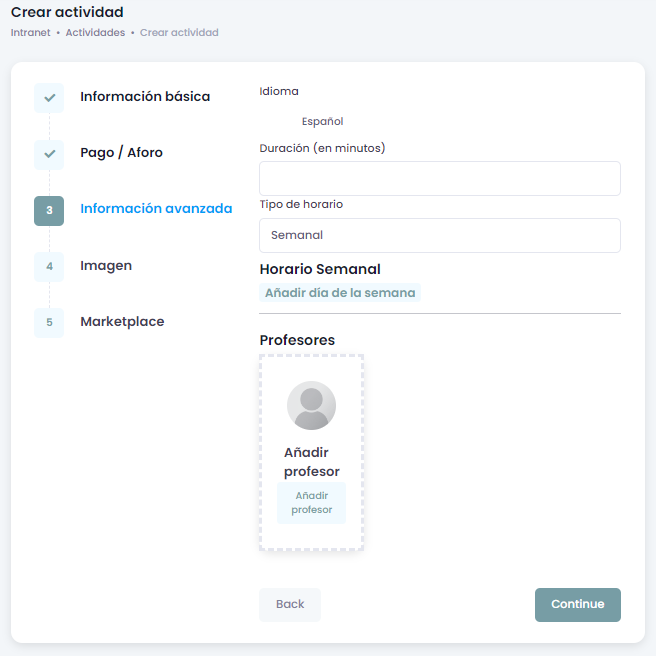Open the Intranet breadcrumb link
The image size is (656, 656).
pos(30,32)
